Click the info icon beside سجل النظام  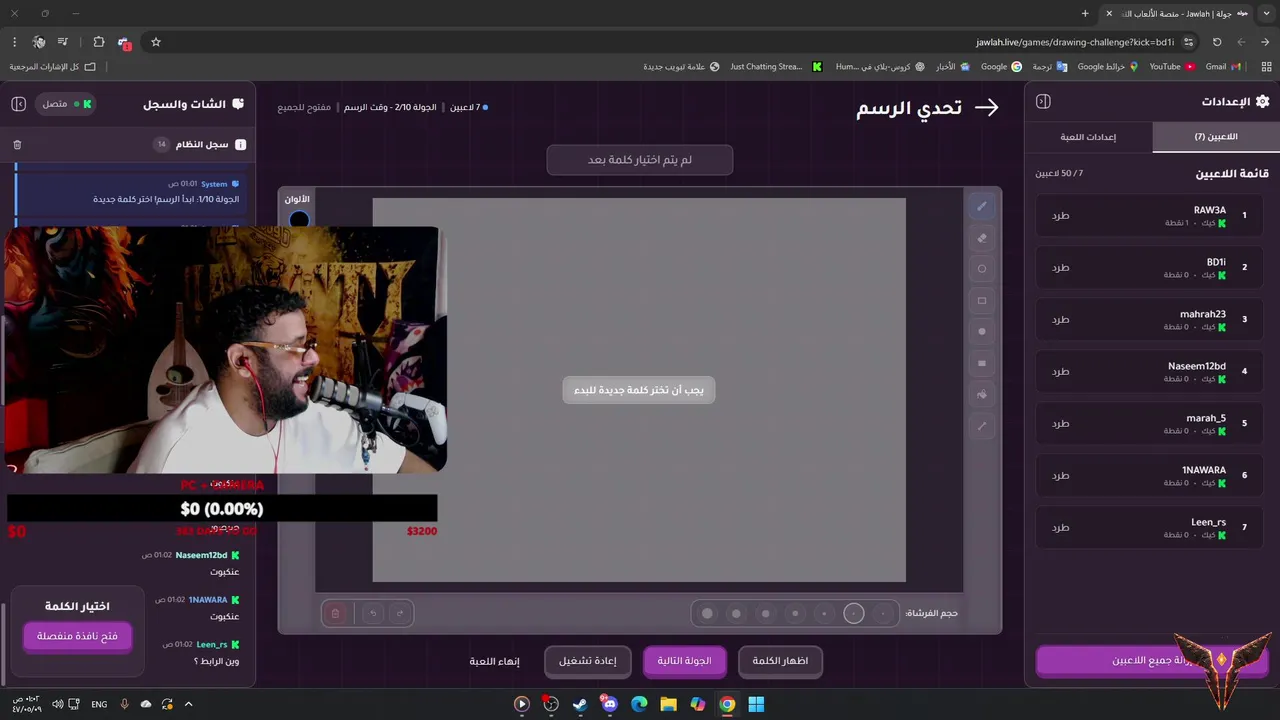tap(240, 145)
